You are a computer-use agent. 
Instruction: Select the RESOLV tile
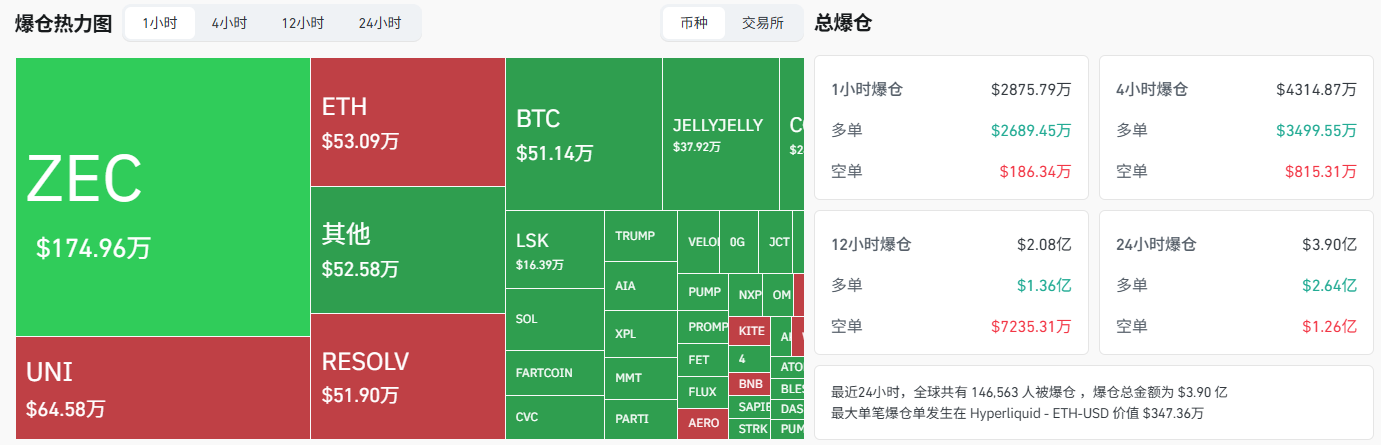pos(407,376)
